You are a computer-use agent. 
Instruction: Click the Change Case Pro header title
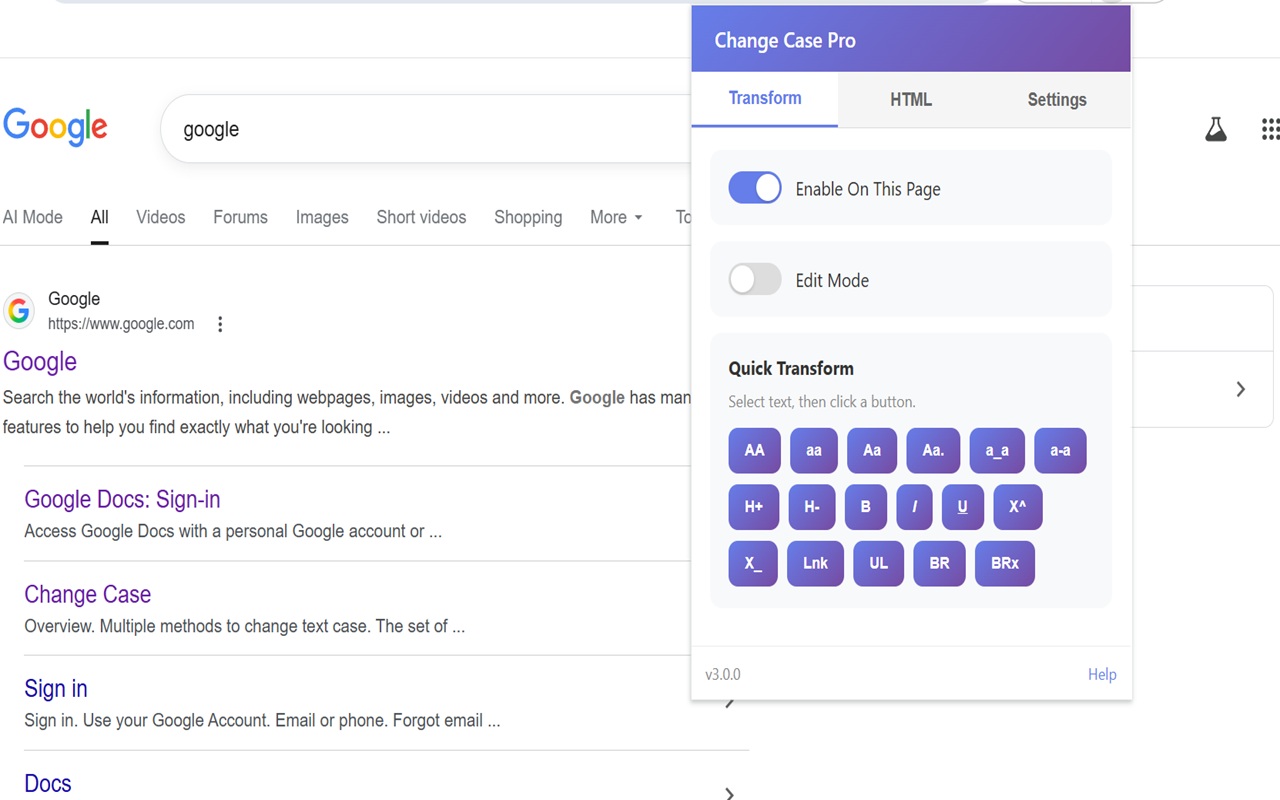coord(785,41)
